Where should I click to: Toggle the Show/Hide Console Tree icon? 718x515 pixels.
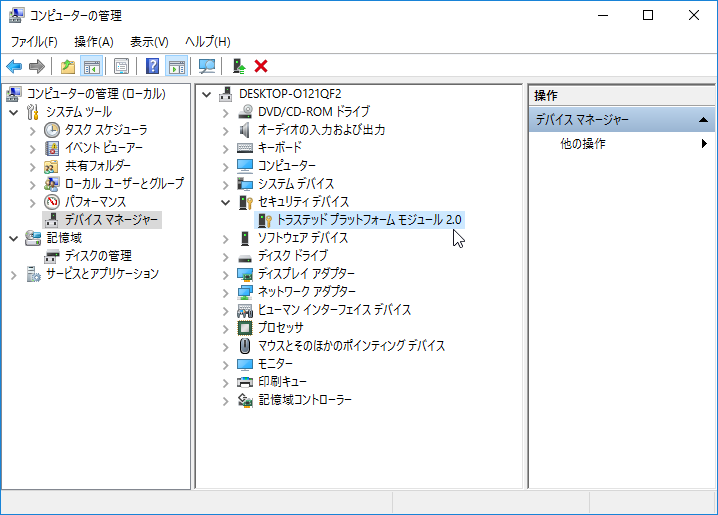[91, 67]
